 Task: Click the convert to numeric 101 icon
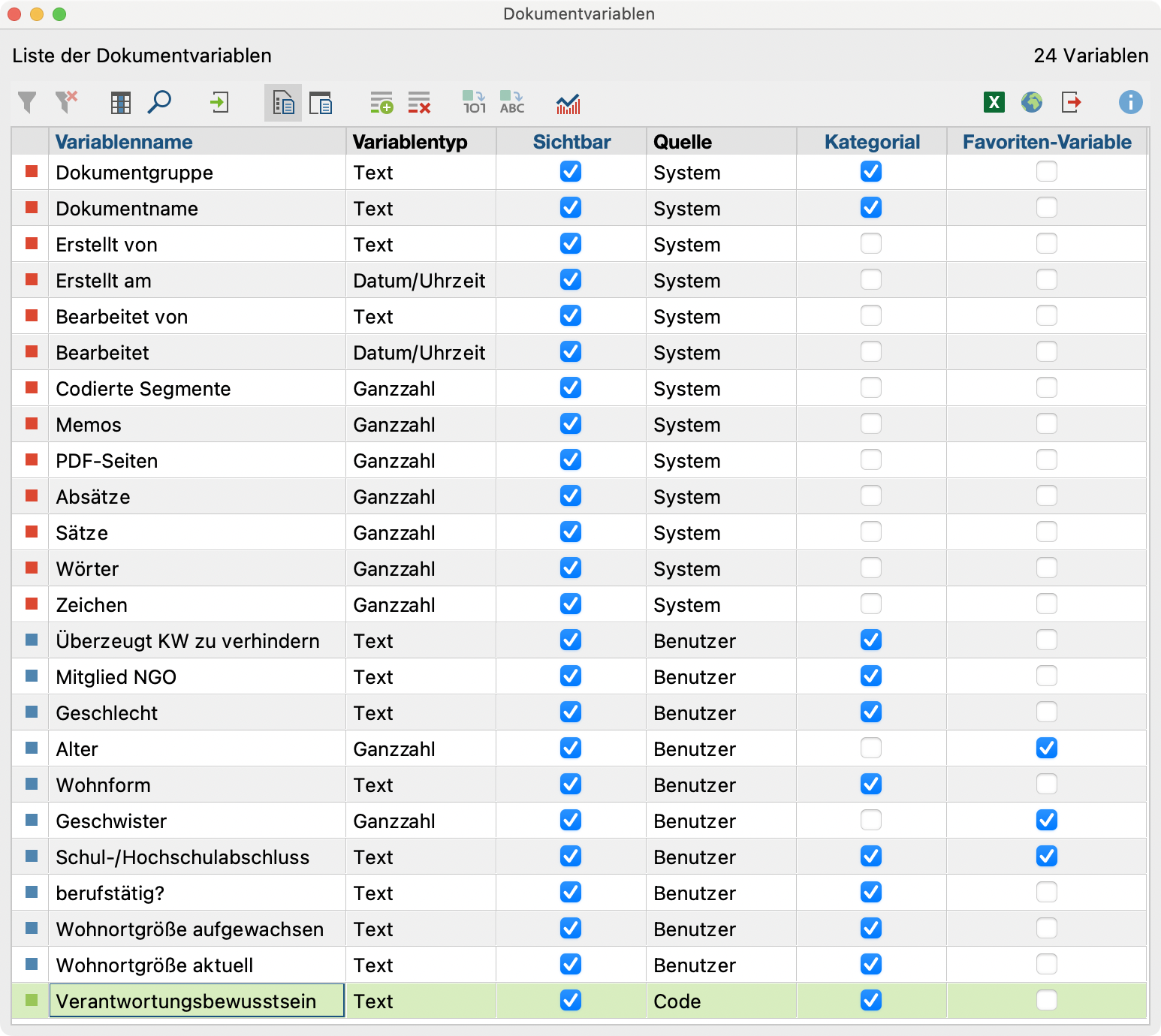(x=474, y=103)
